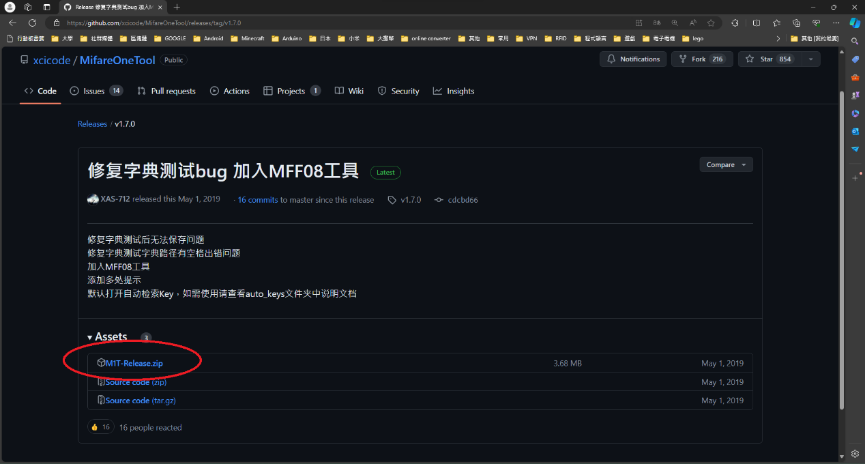The height and width of the screenshot is (464, 865).
Task: Open the sidebar shopping tag icon
Action: tap(855, 60)
